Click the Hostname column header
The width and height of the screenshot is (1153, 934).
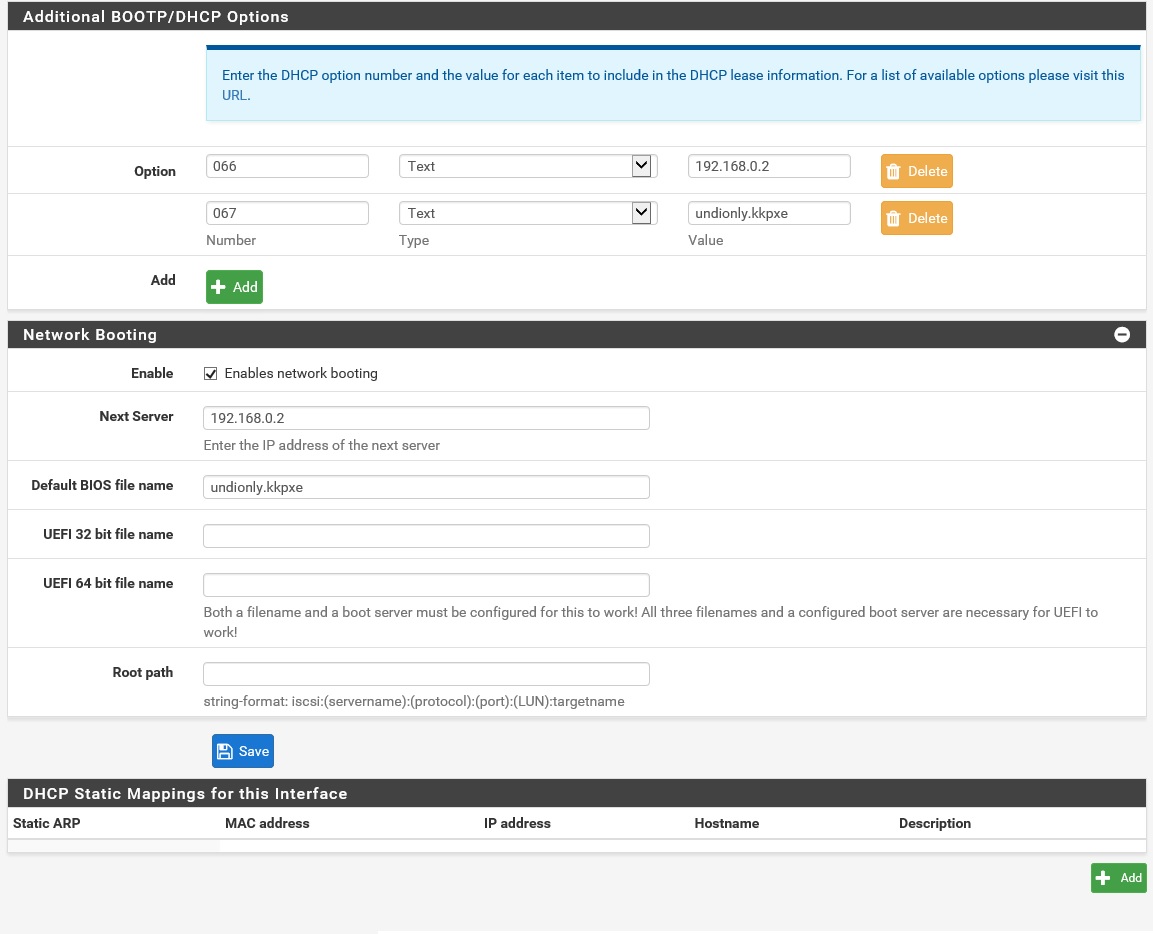[x=727, y=823]
